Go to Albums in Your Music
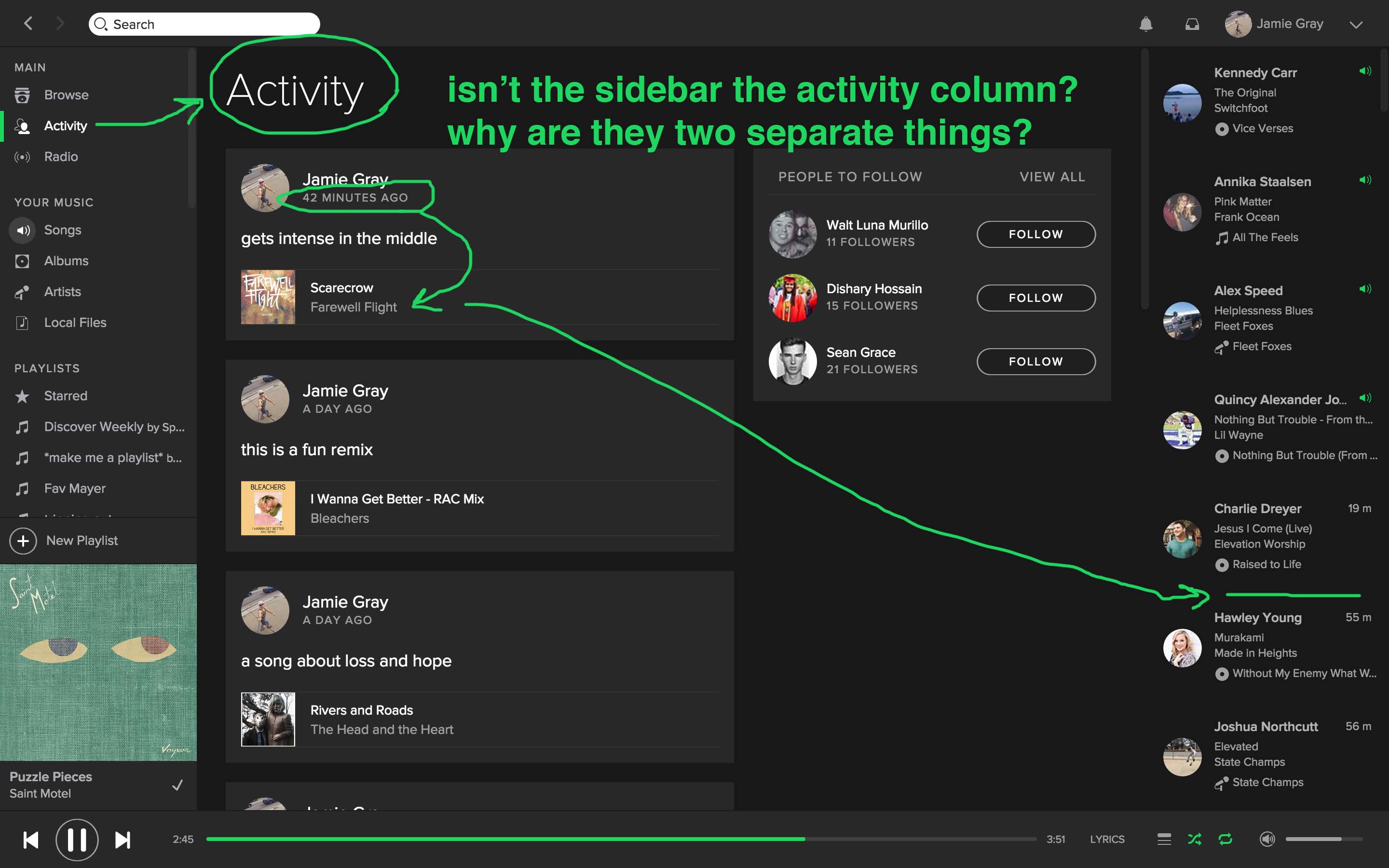The image size is (1389, 868). [66, 261]
